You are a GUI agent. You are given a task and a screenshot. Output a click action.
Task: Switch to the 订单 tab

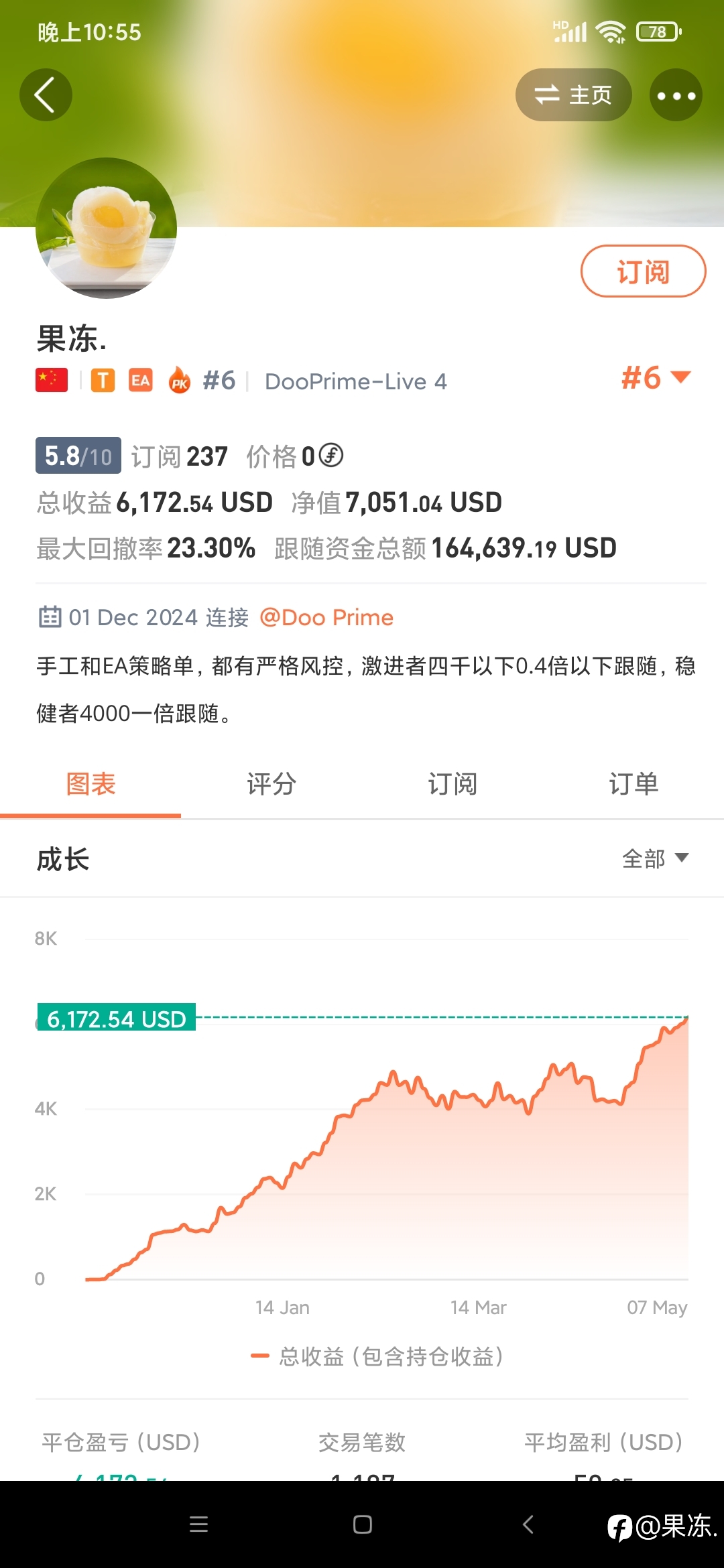click(x=633, y=783)
